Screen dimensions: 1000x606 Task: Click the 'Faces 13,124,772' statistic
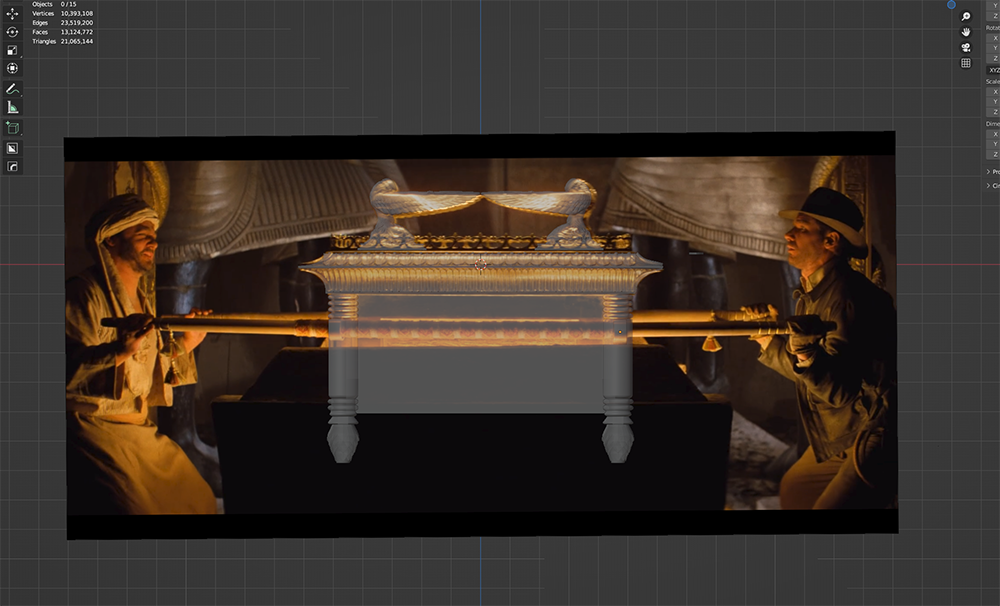pyautogui.click(x=62, y=32)
